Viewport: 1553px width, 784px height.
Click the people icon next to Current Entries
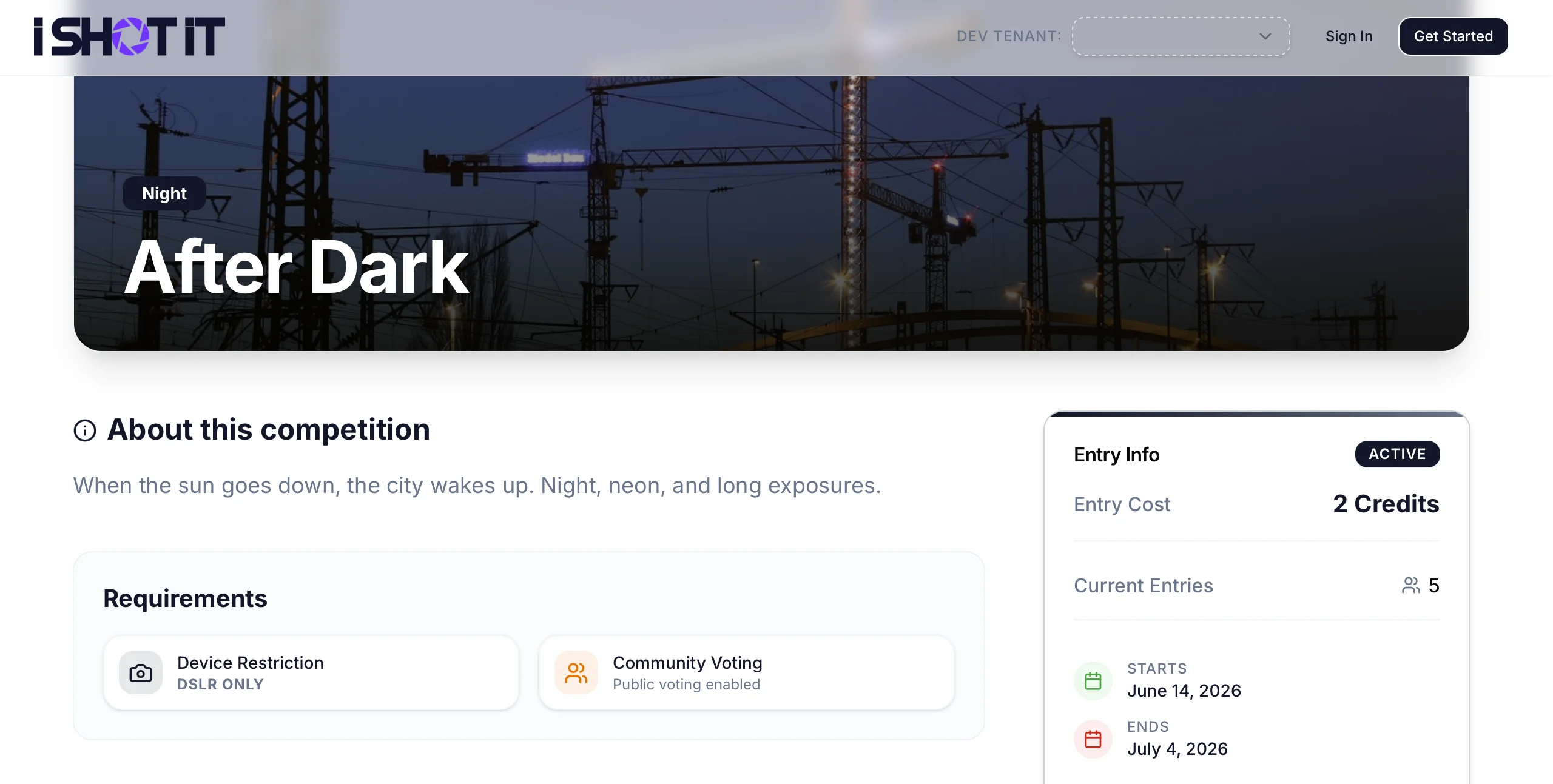(1411, 585)
